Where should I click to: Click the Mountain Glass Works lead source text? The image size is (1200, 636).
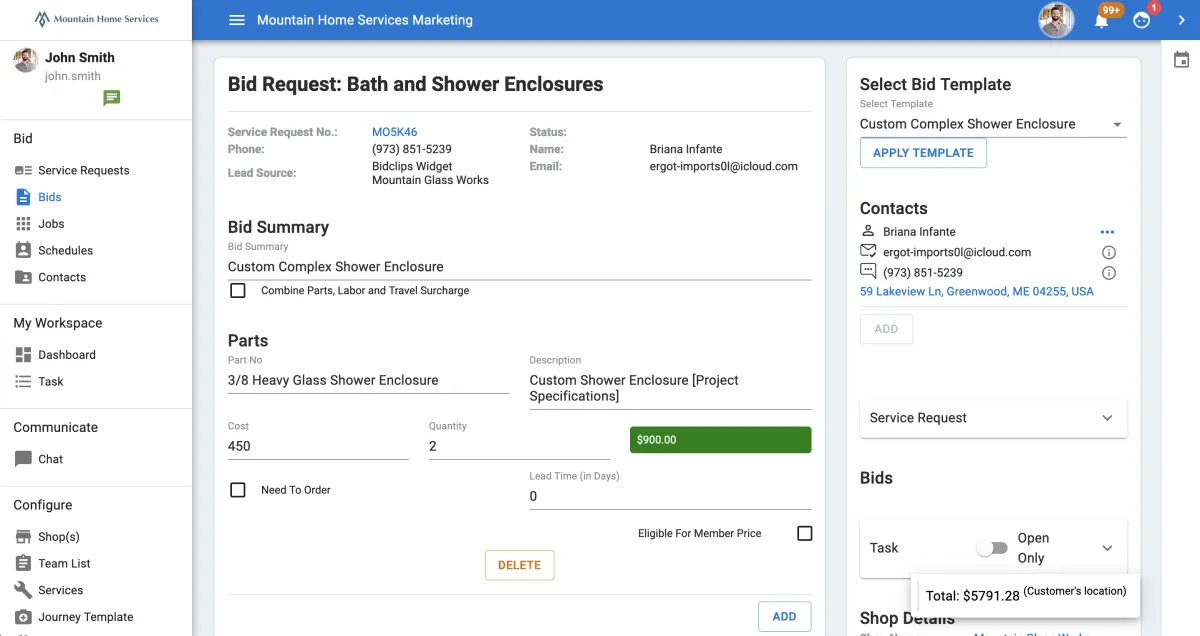click(x=431, y=180)
